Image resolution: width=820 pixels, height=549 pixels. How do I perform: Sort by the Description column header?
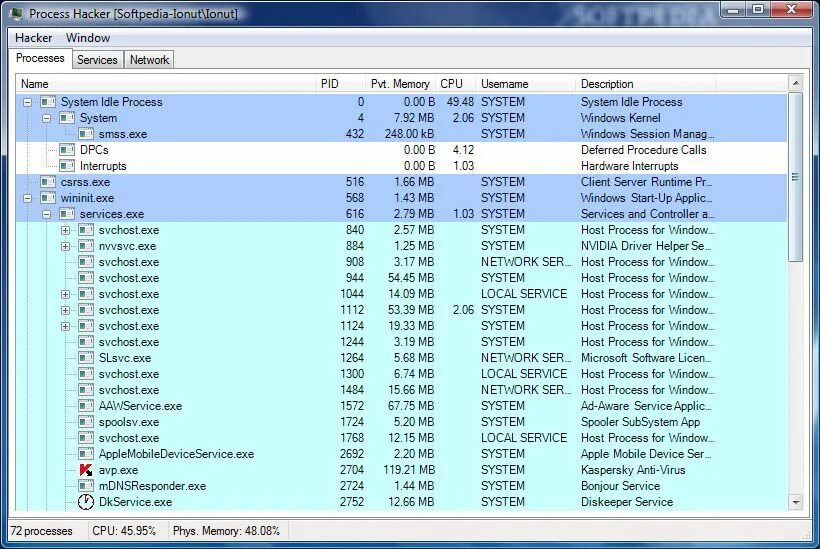tap(645, 84)
